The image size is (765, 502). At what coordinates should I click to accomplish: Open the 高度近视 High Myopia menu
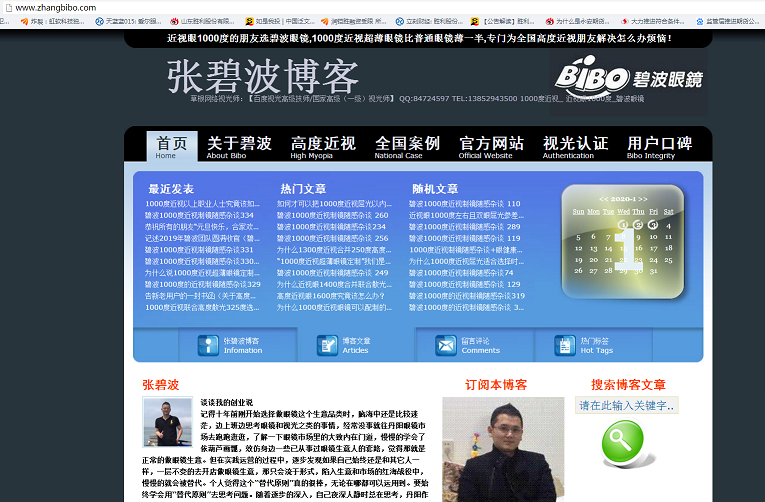pos(323,147)
